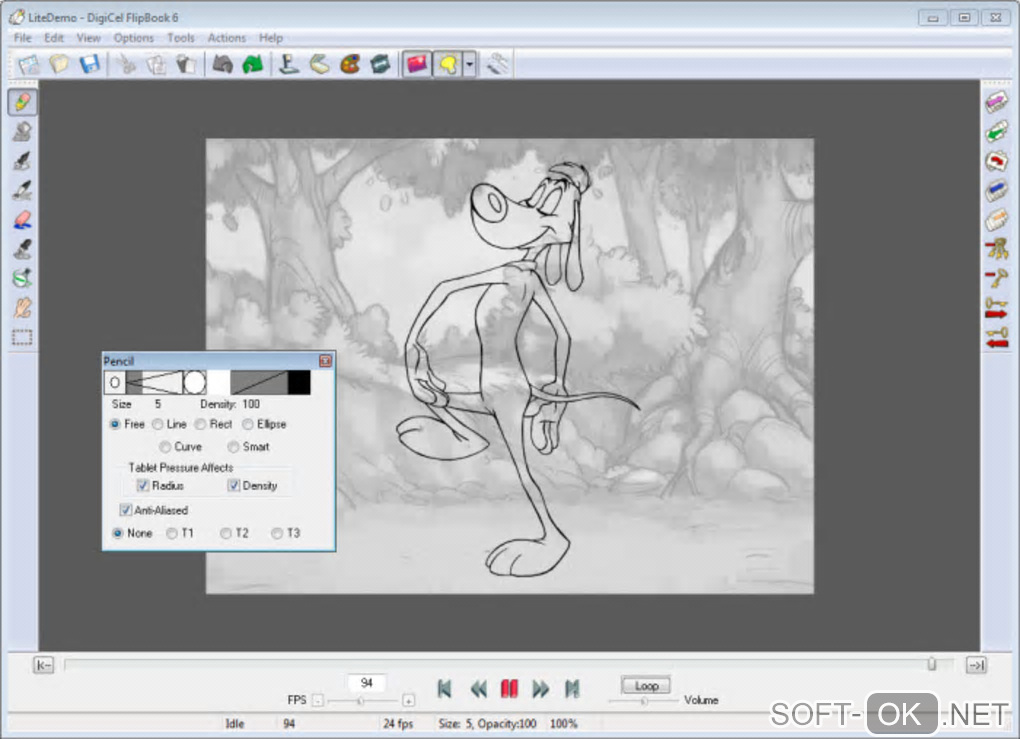This screenshot has height=739, width=1020.
Task: Select the dashed rectangle selection tool
Action: [x=22, y=337]
